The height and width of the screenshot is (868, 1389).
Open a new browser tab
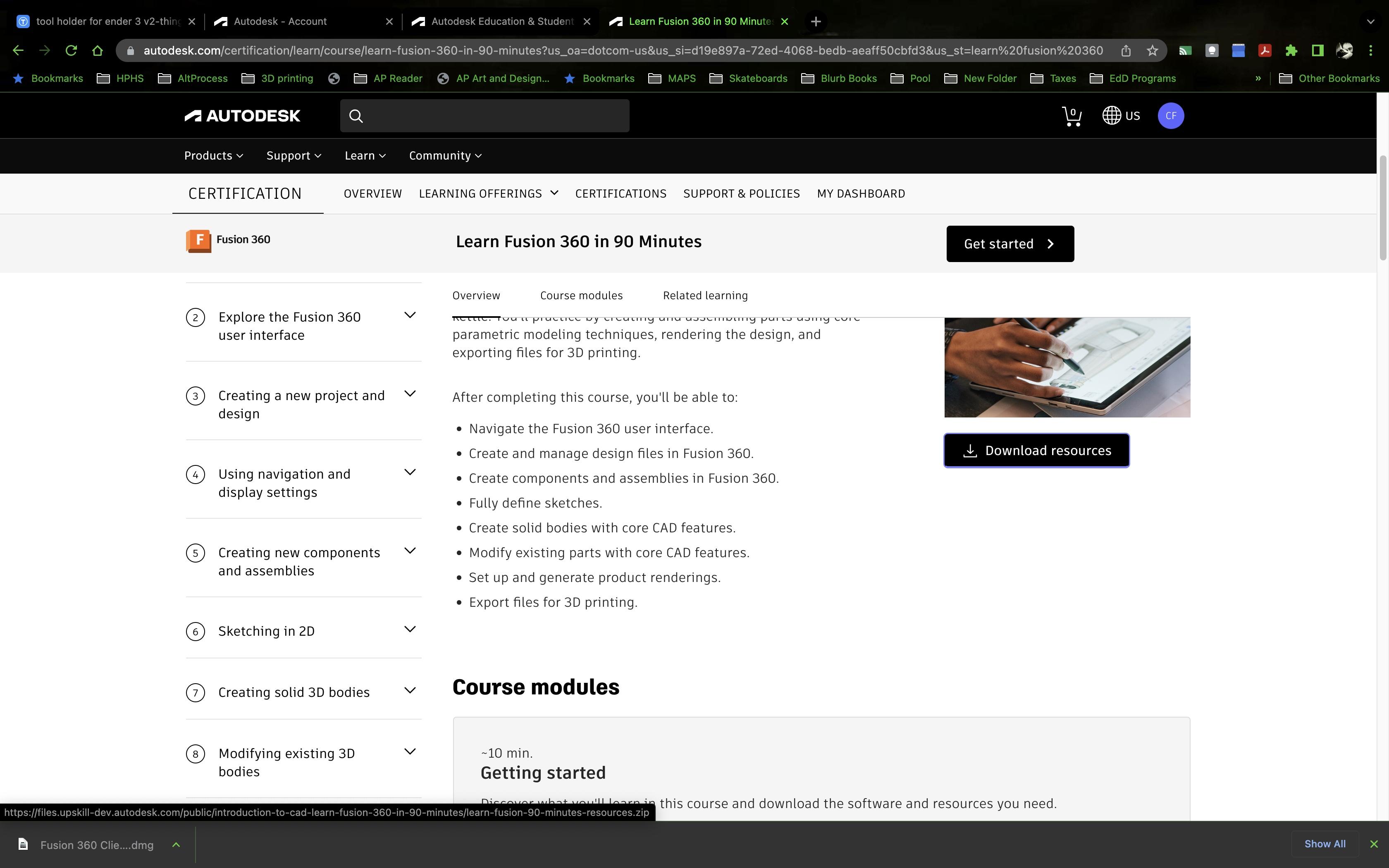click(816, 21)
